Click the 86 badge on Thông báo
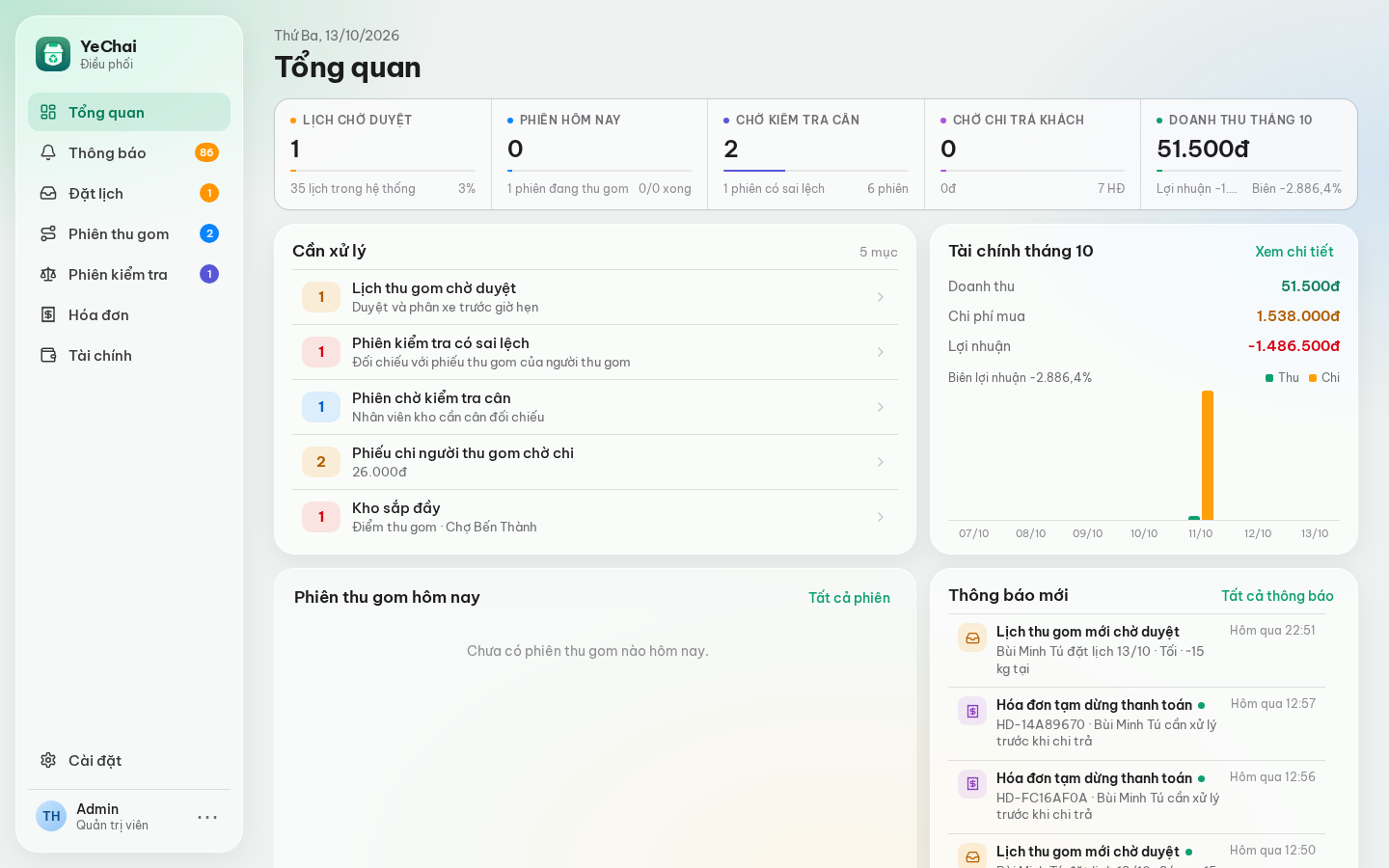1389x868 pixels. [x=206, y=152]
